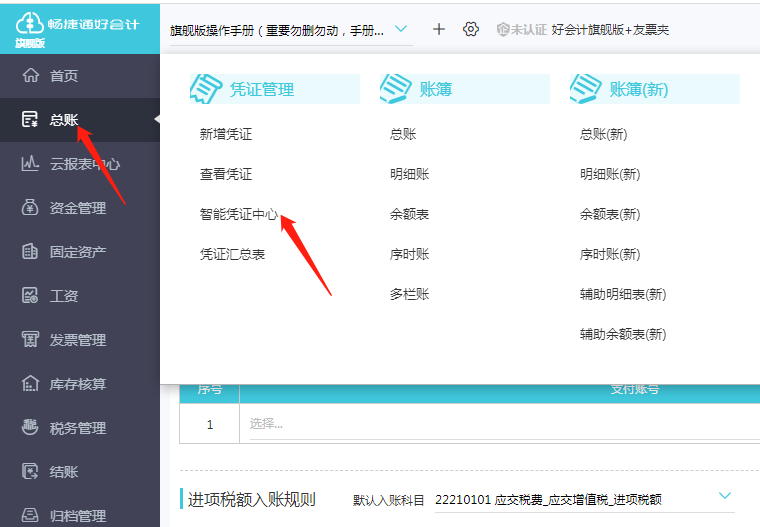Click the 云报表中心 chart icon
This screenshot has width=760, height=527.
[x=30, y=163]
